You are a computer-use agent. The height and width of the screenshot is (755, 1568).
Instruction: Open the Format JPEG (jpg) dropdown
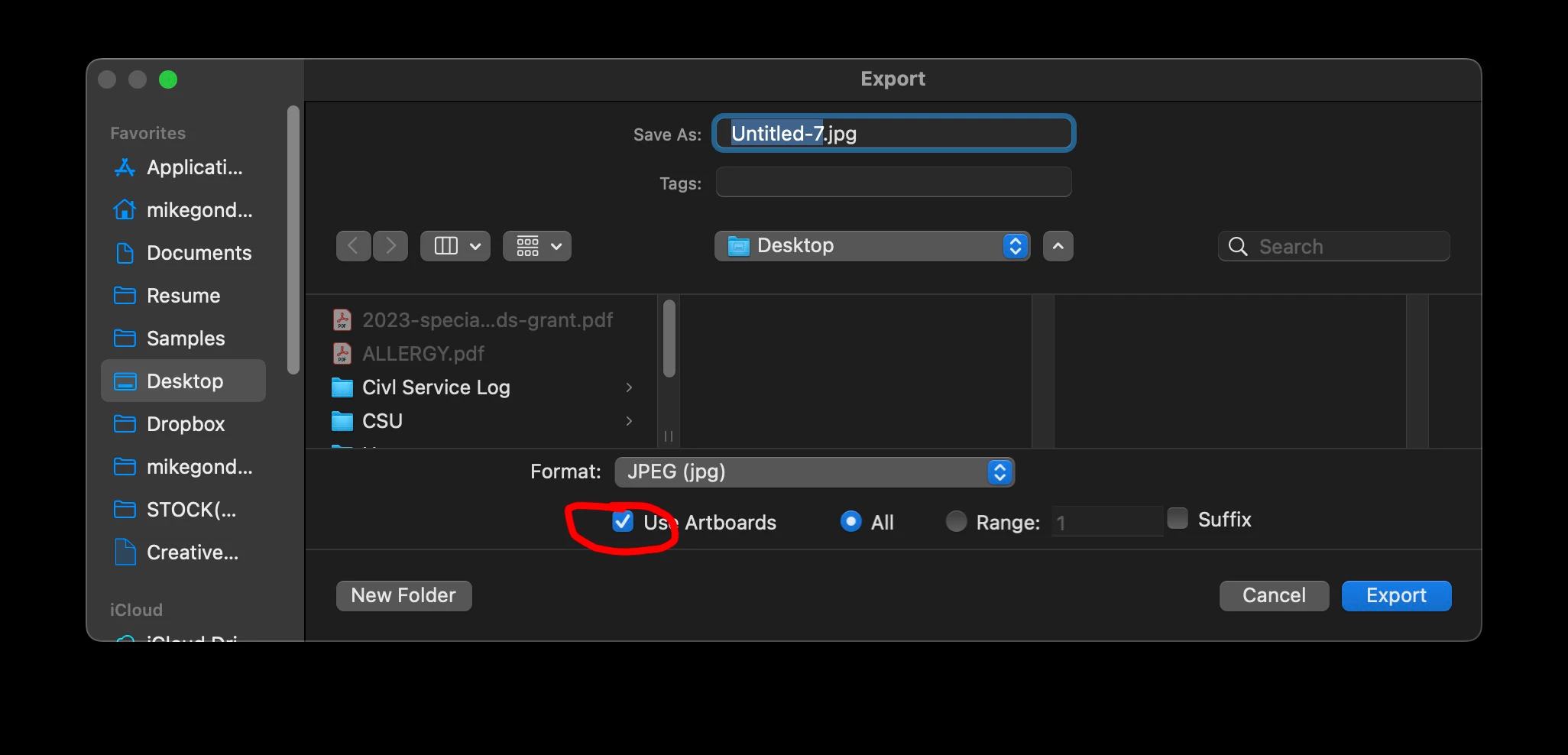tap(815, 472)
